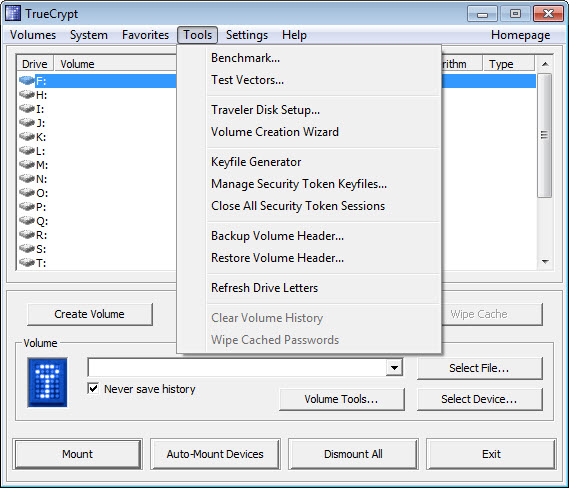Select Backup Volume Header menu item
This screenshot has height=488, width=569.
[277, 236]
